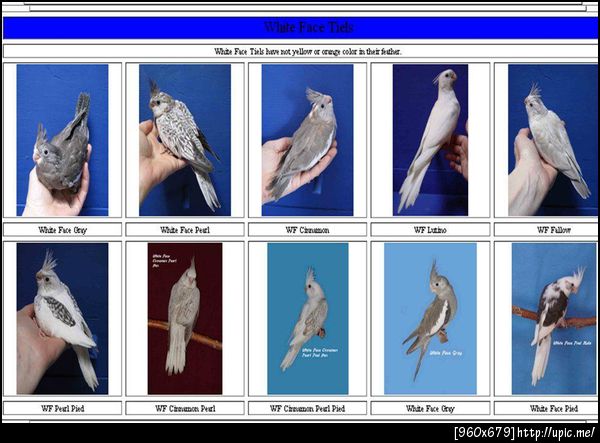
Task: Select the 'White Face Pearl' caption
Action: 185,230
